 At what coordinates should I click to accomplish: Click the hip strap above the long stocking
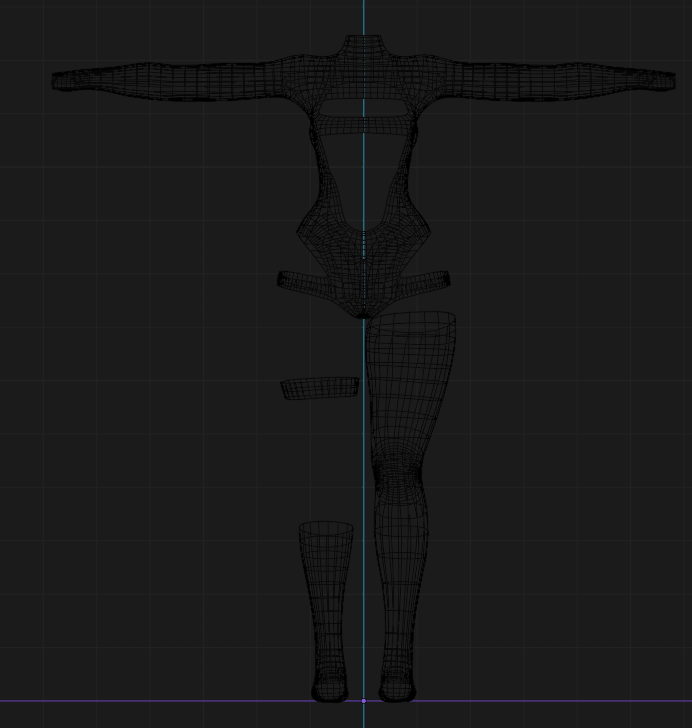tap(426, 281)
